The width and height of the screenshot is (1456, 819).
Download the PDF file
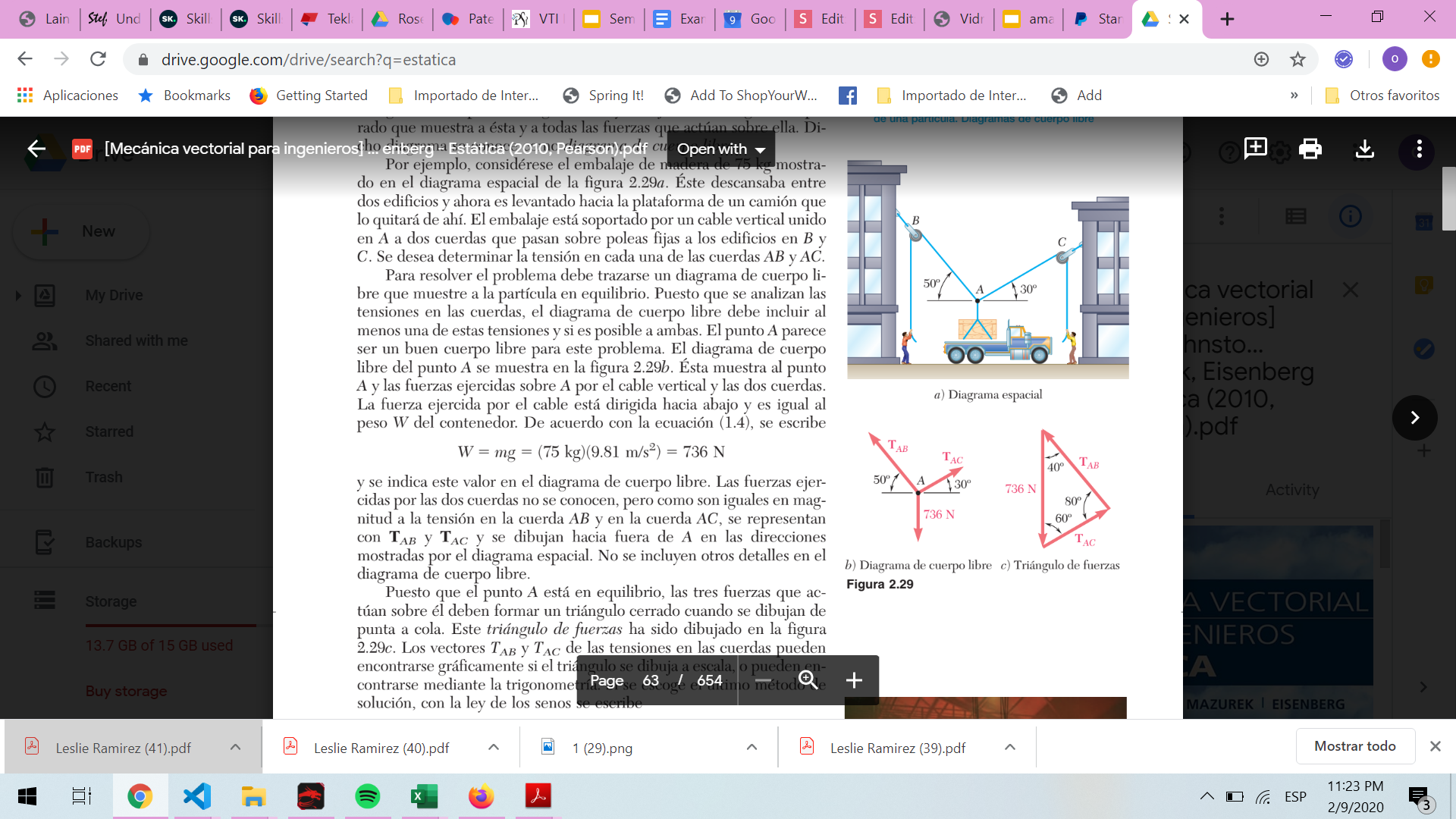(x=1364, y=149)
